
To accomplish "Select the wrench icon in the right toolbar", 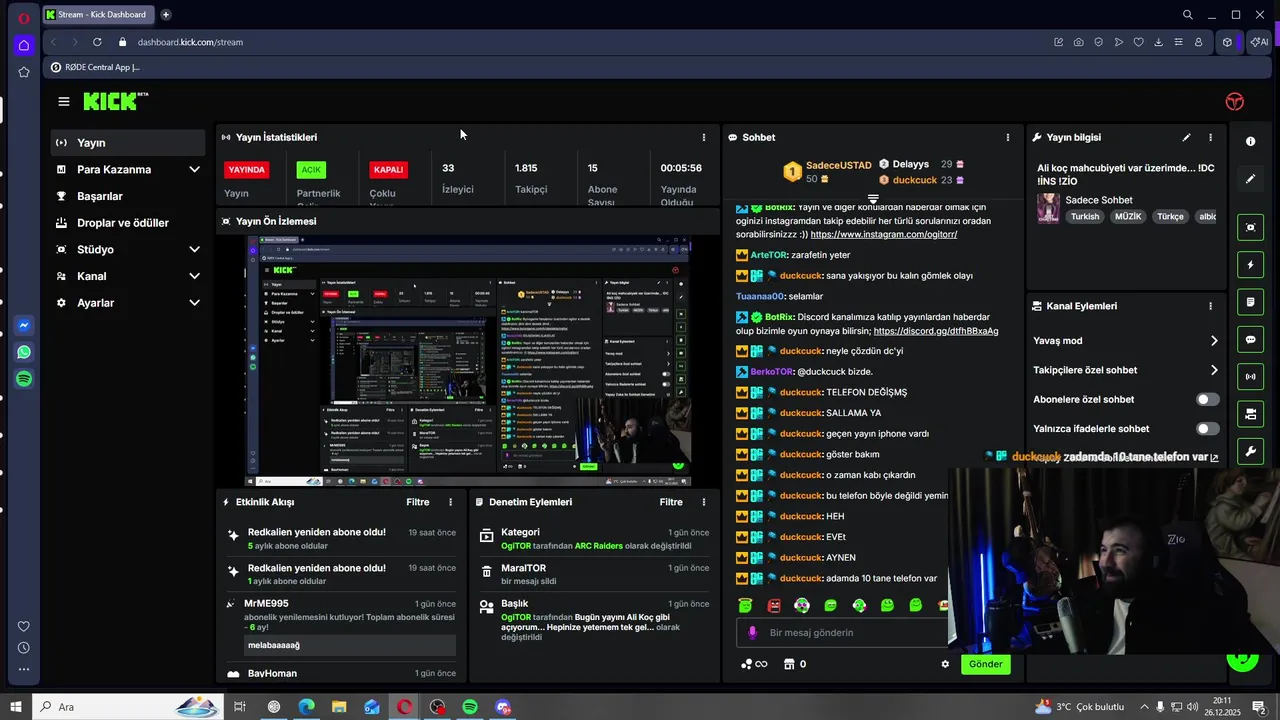I will (1250, 452).
